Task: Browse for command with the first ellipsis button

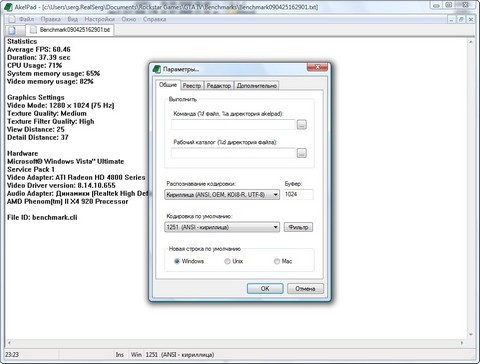Action: (302, 125)
